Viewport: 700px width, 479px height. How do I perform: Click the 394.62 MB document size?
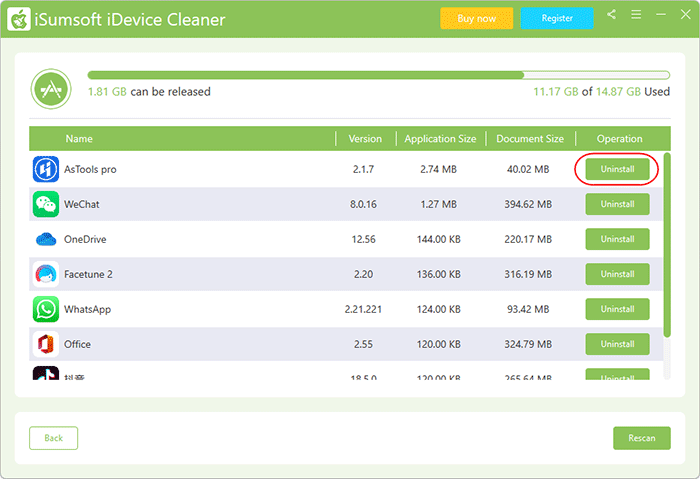[528, 204]
